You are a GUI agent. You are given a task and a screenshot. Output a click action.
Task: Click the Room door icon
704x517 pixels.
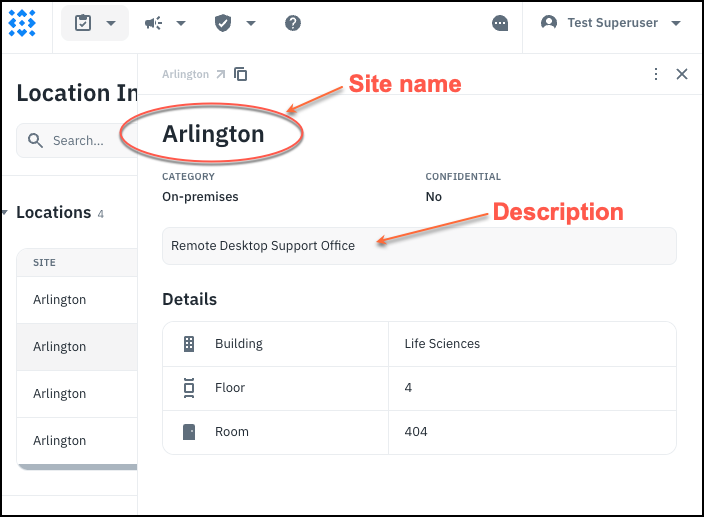coord(189,432)
